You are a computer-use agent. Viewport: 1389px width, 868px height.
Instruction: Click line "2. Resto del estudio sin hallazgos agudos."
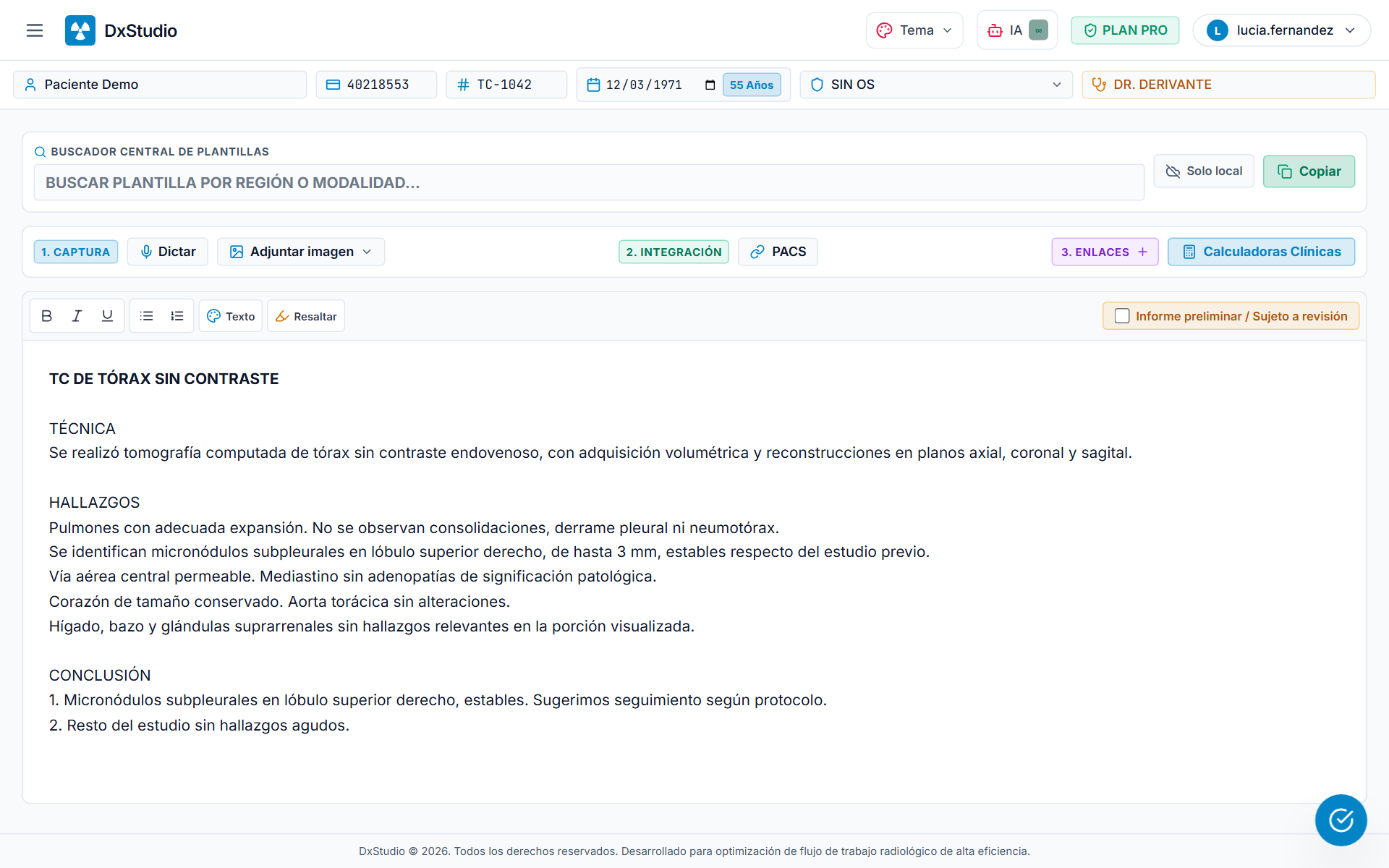[x=199, y=726]
